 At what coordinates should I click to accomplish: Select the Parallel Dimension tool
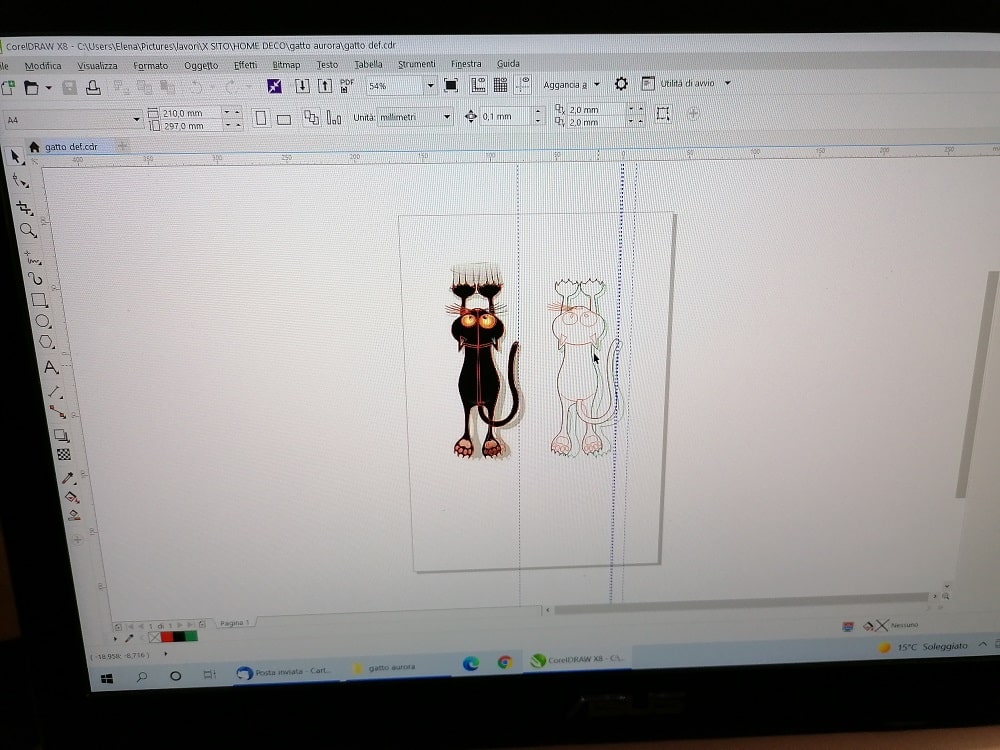54,392
